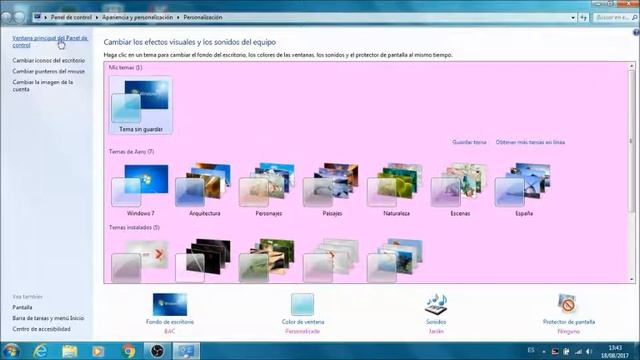640x360 pixels.
Task: Select the Tema sin guardar theme
Action: [141, 105]
